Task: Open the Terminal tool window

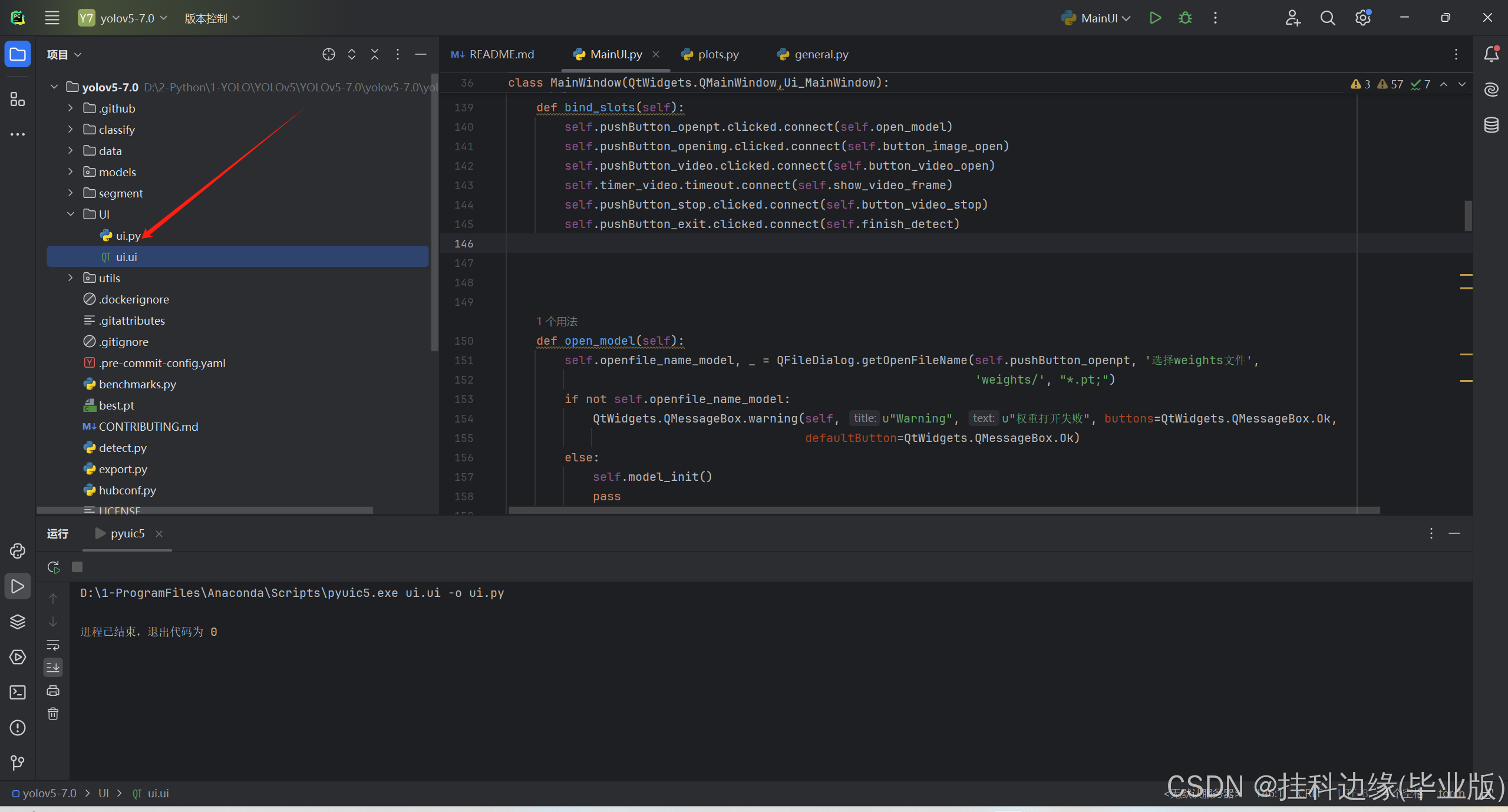Action: [18, 692]
